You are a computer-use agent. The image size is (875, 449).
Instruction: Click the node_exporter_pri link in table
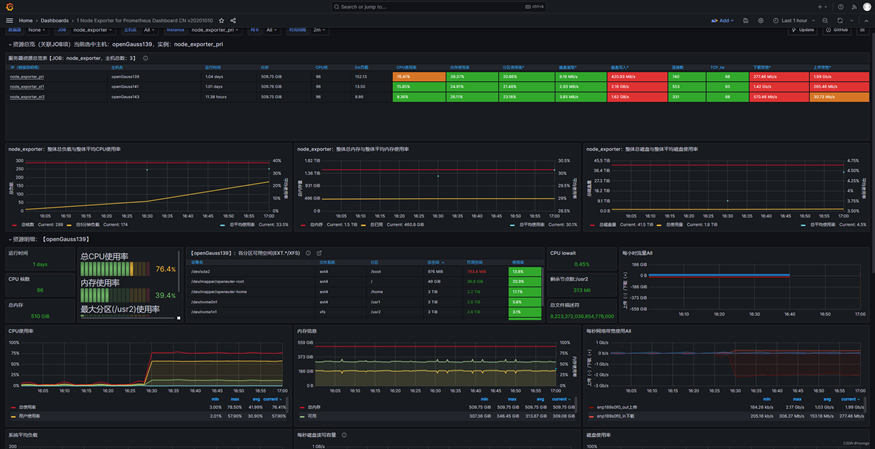(x=27, y=76)
